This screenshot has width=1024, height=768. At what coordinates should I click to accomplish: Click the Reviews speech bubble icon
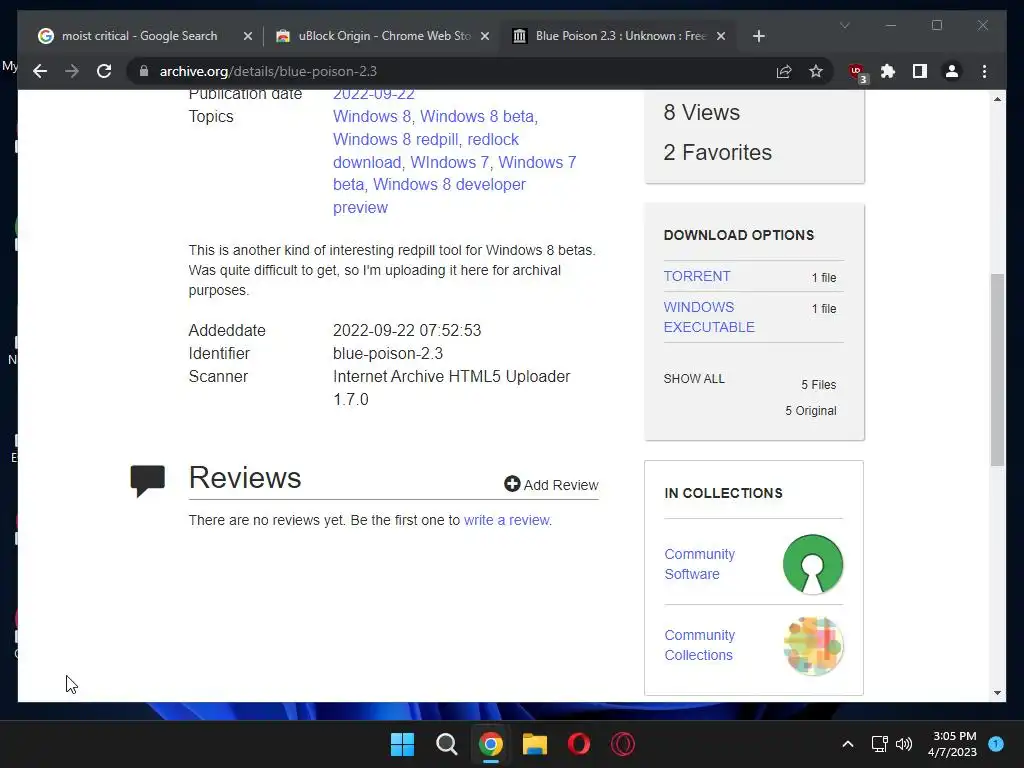[148, 481]
